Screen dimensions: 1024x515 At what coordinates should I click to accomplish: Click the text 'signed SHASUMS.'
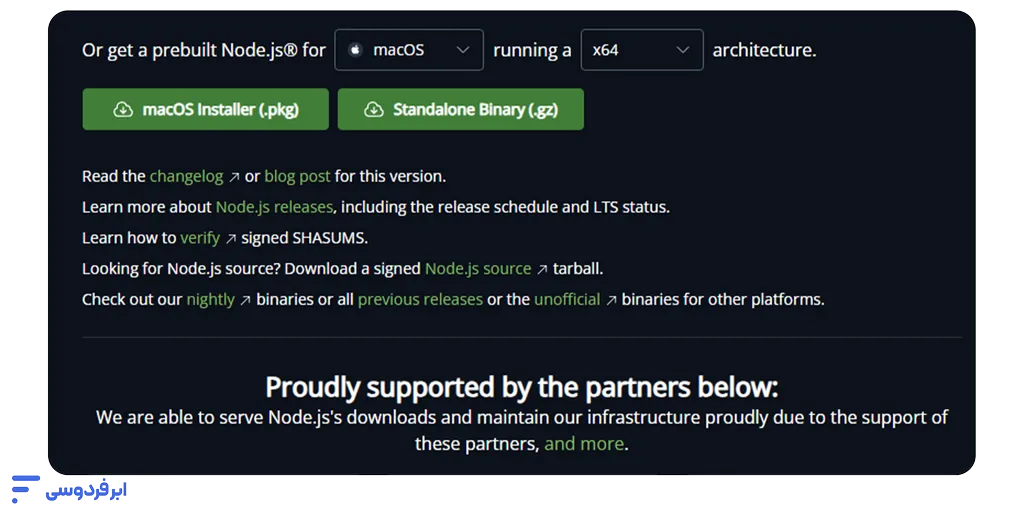(304, 238)
